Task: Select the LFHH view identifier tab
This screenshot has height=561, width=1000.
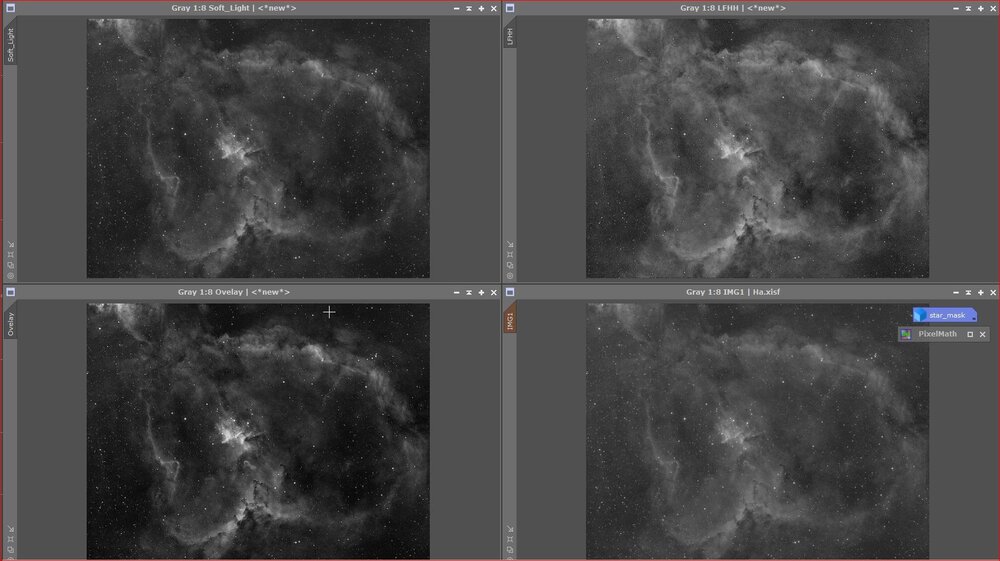Action: [511, 36]
